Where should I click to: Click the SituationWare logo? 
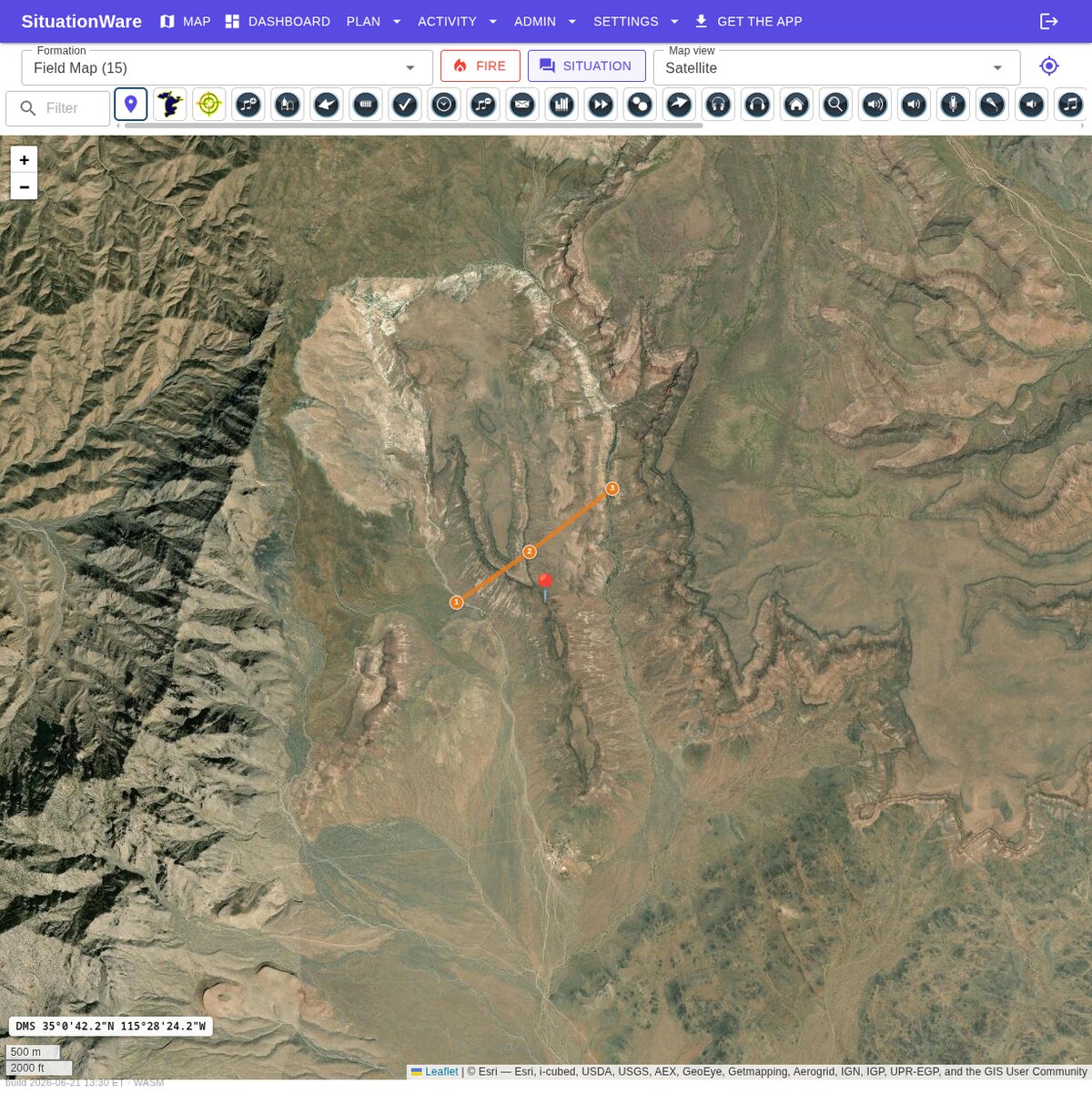[x=82, y=21]
